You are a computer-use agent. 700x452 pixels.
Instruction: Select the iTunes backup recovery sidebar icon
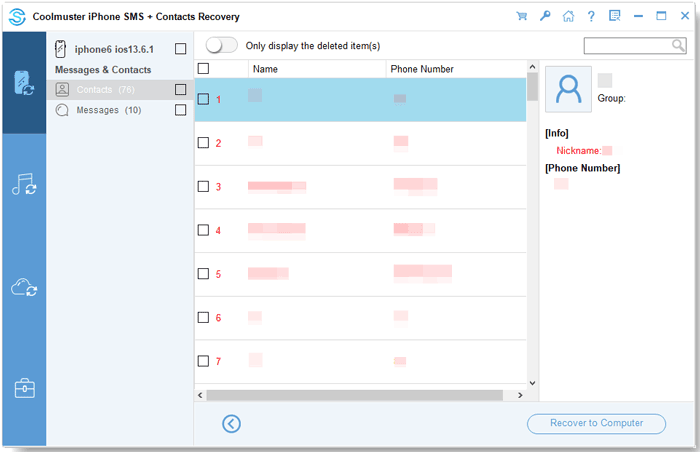(x=24, y=184)
